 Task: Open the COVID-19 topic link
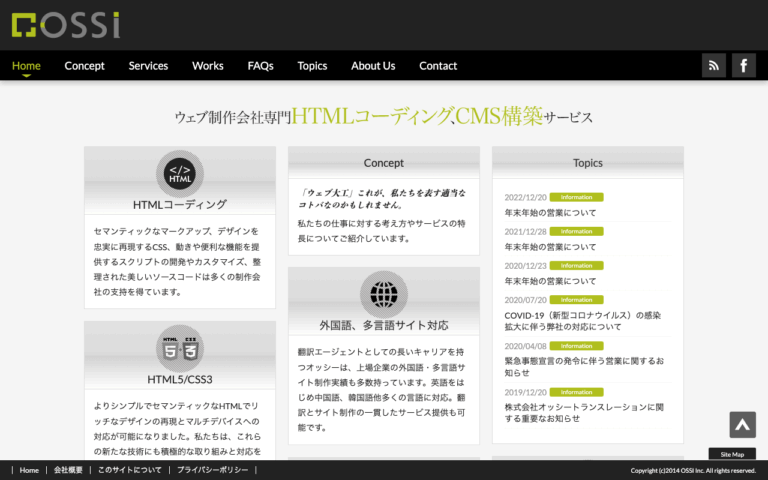point(583,321)
